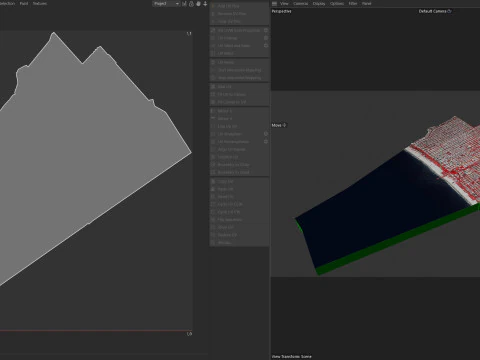This screenshot has height=360, width=480.
Task: Click the Mirror U icon
Action: (213, 111)
